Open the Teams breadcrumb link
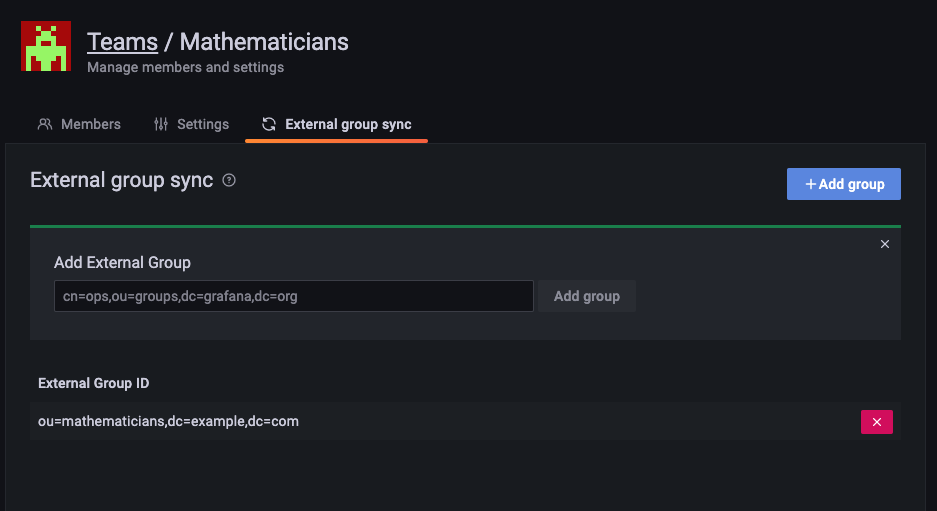 (122, 42)
